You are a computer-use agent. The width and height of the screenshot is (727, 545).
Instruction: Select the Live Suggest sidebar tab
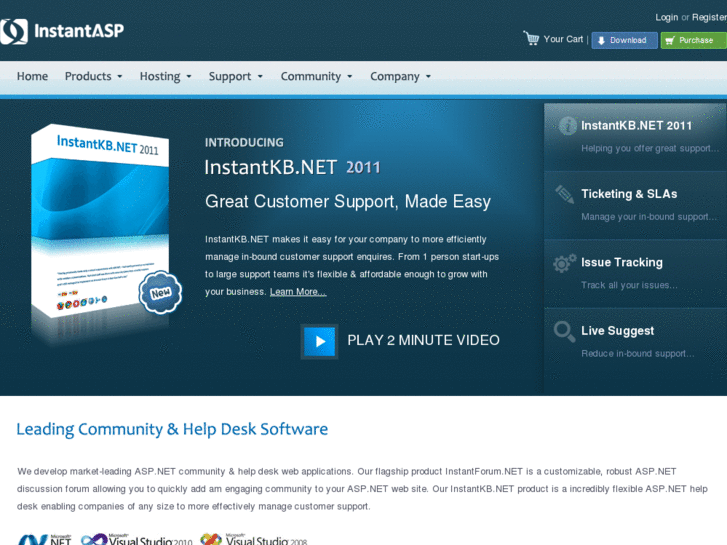[x=635, y=342]
